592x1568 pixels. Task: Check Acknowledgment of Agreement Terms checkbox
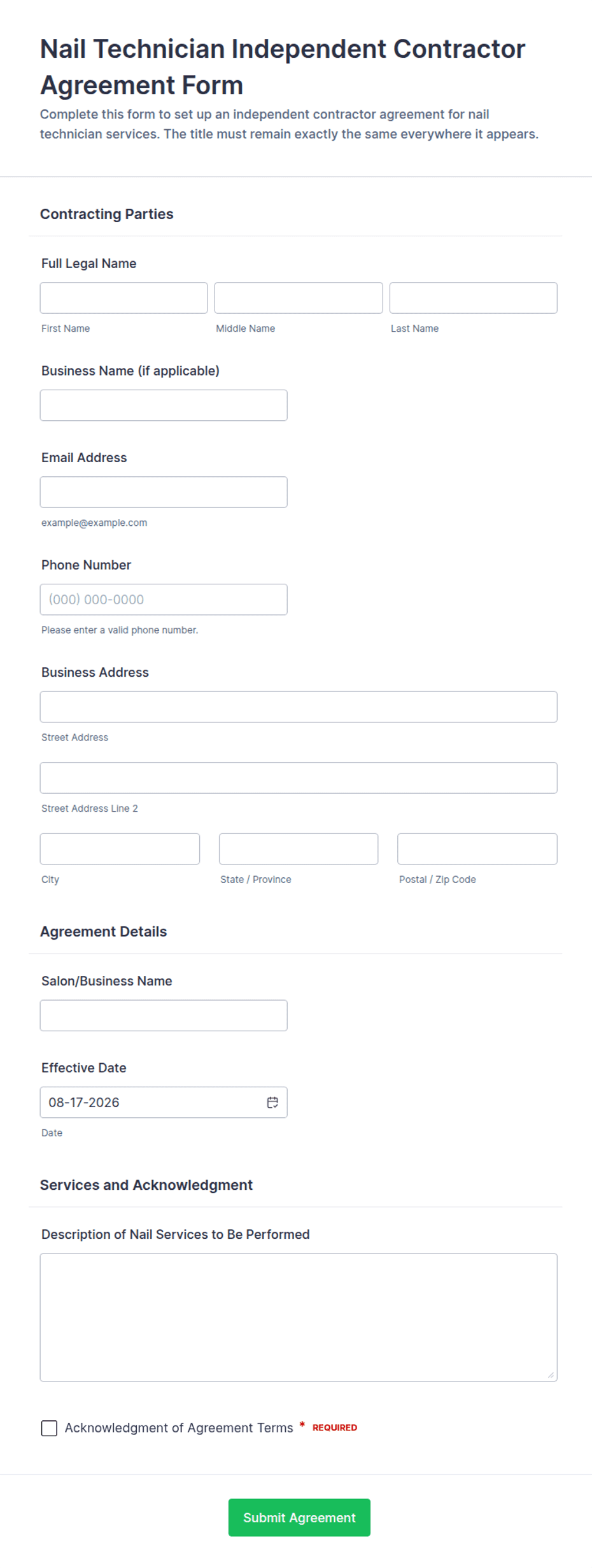(x=49, y=1428)
